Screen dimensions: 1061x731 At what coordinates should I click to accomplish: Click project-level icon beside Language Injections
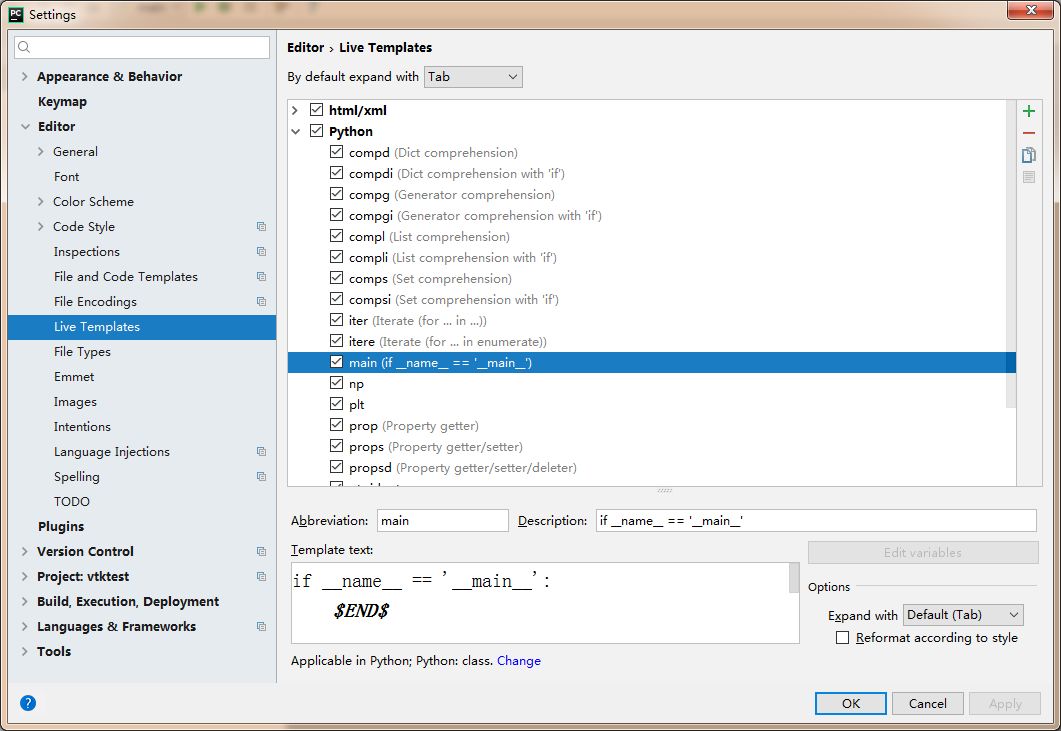261,451
